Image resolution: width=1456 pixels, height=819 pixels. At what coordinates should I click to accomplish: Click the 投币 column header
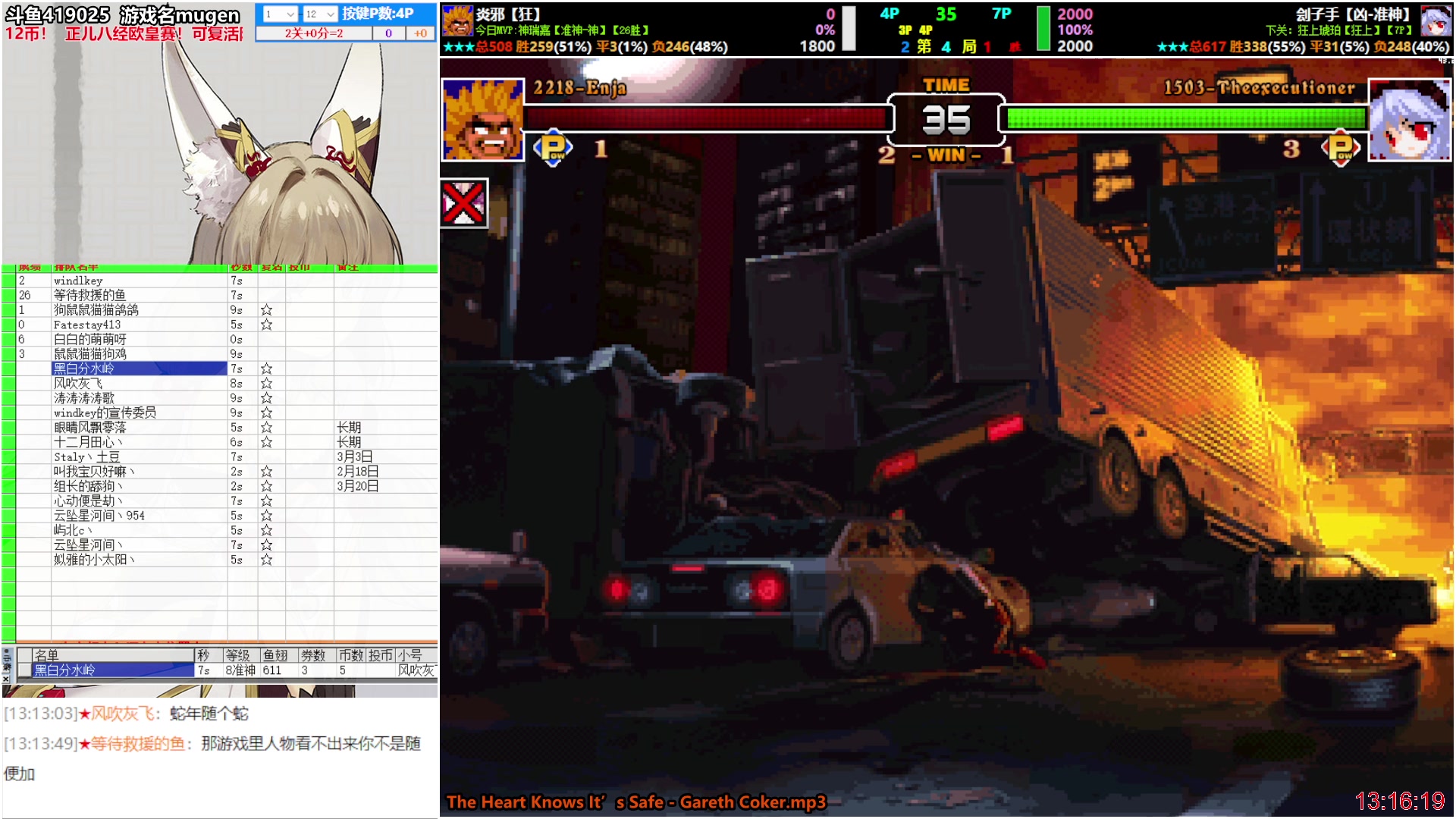click(381, 655)
